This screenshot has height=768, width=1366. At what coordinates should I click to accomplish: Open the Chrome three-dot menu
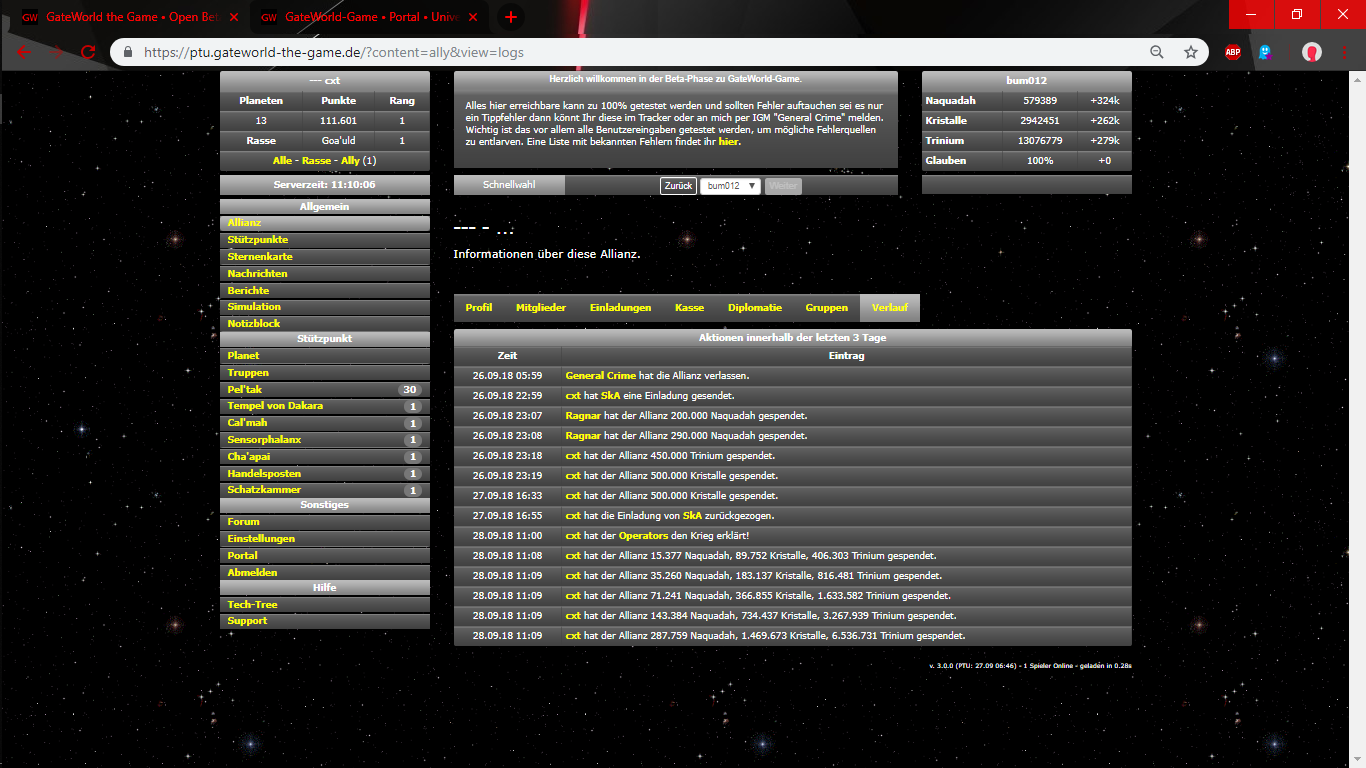tap(1344, 52)
